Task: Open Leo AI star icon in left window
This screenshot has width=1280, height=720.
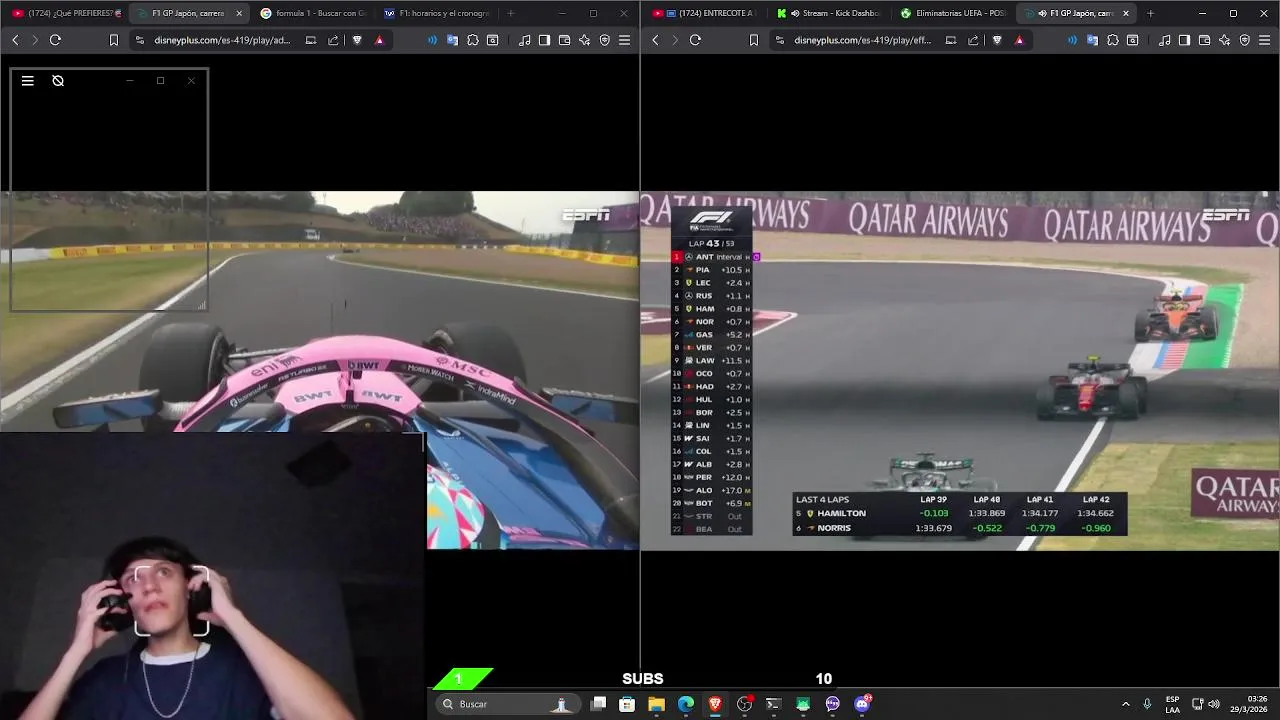Action: pos(585,40)
